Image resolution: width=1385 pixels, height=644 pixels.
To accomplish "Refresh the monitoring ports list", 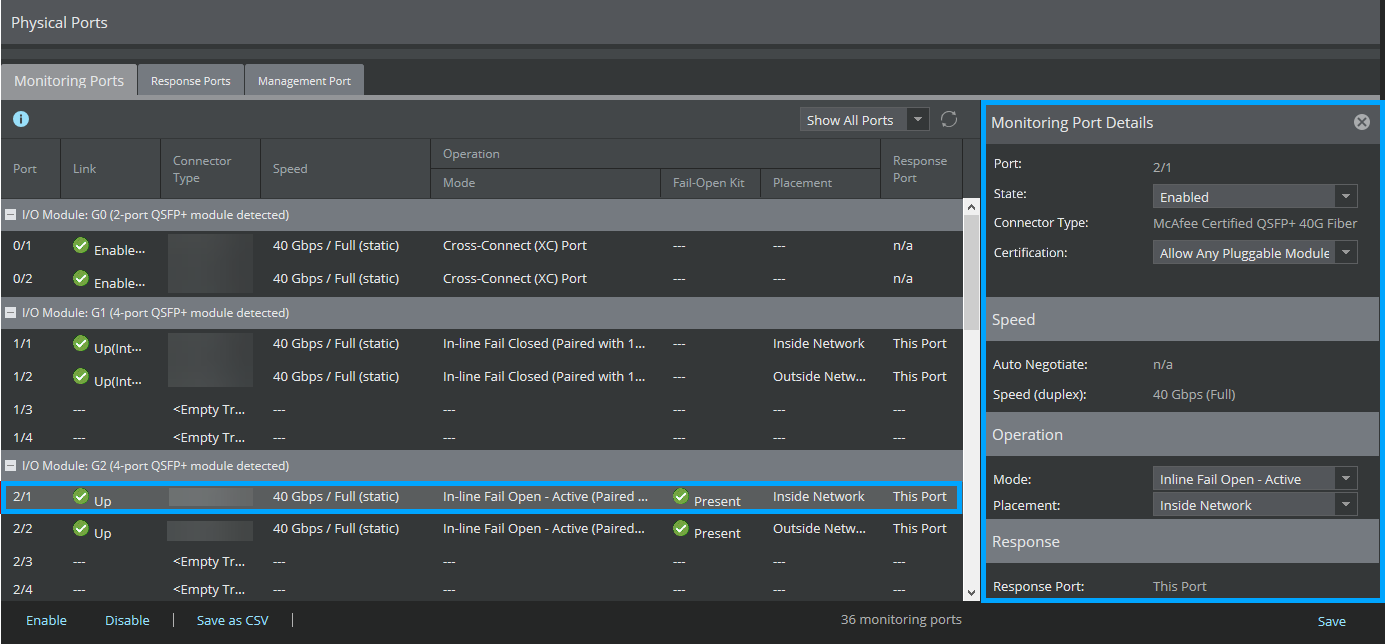I will click(949, 119).
